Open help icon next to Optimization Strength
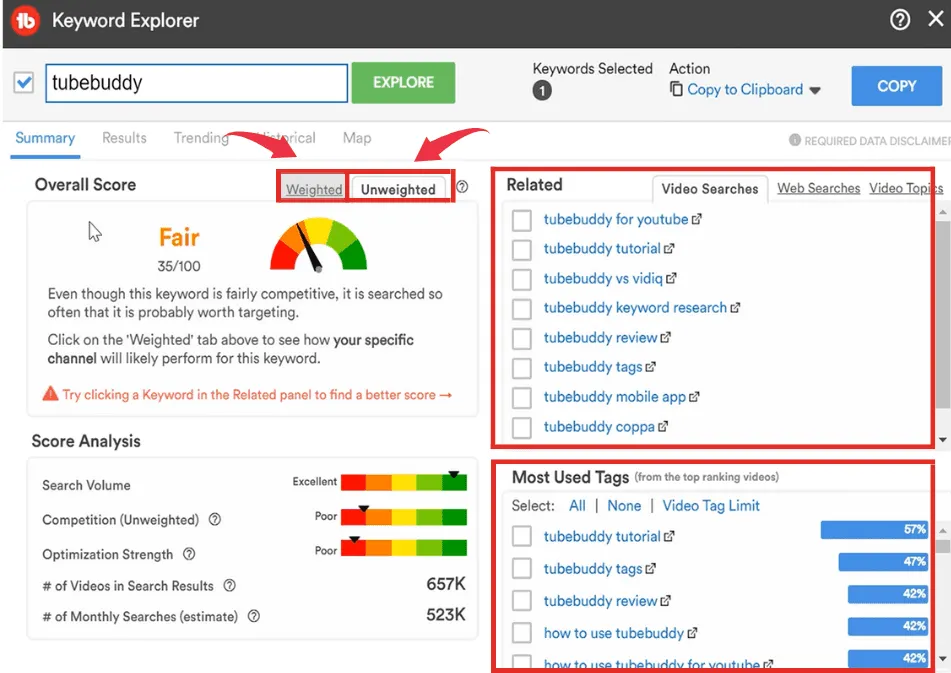The image size is (951, 673). tap(189, 554)
